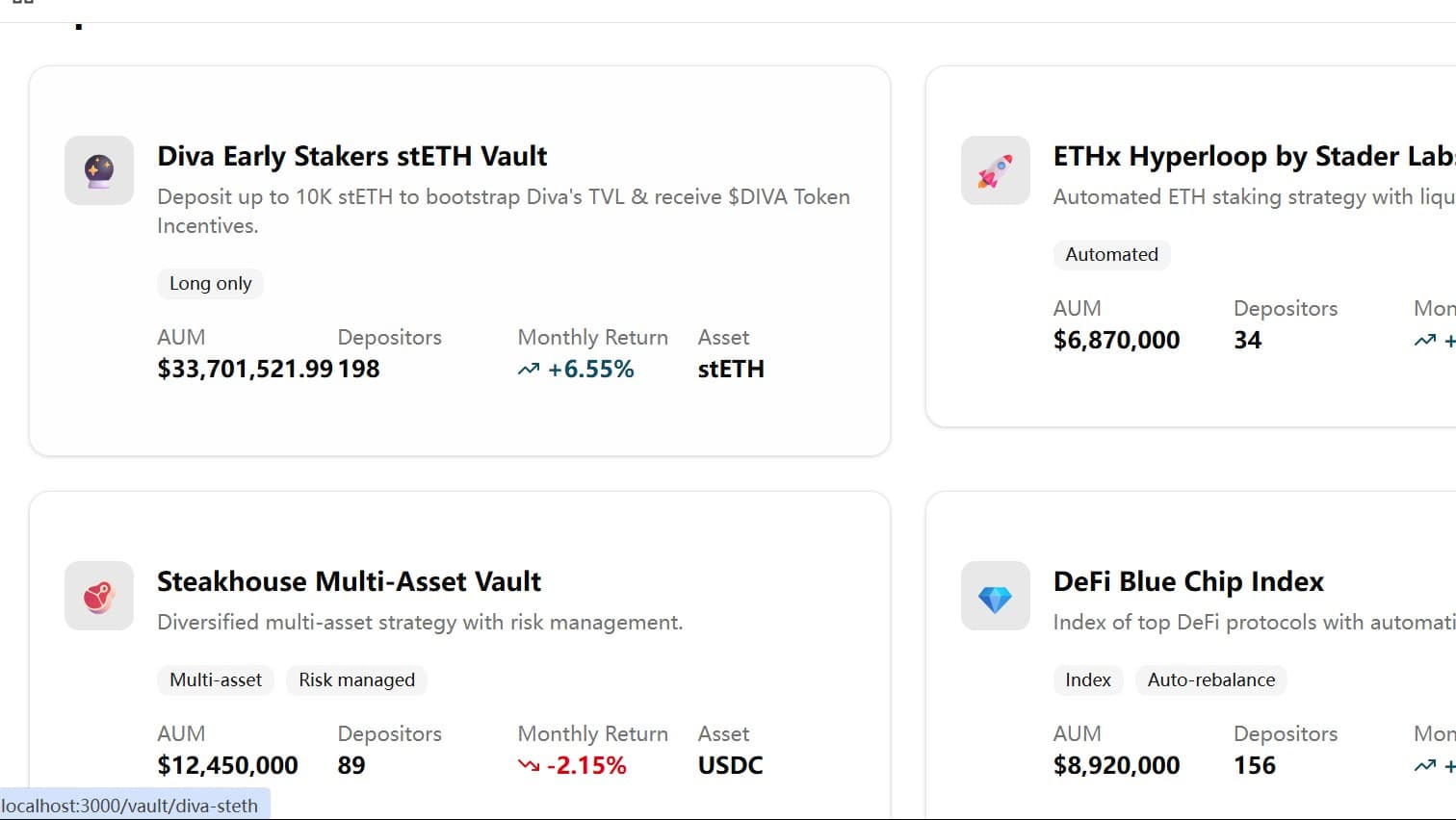
Task: Select the Multi-asset tag
Action: pyautogui.click(x=216, y=680)
